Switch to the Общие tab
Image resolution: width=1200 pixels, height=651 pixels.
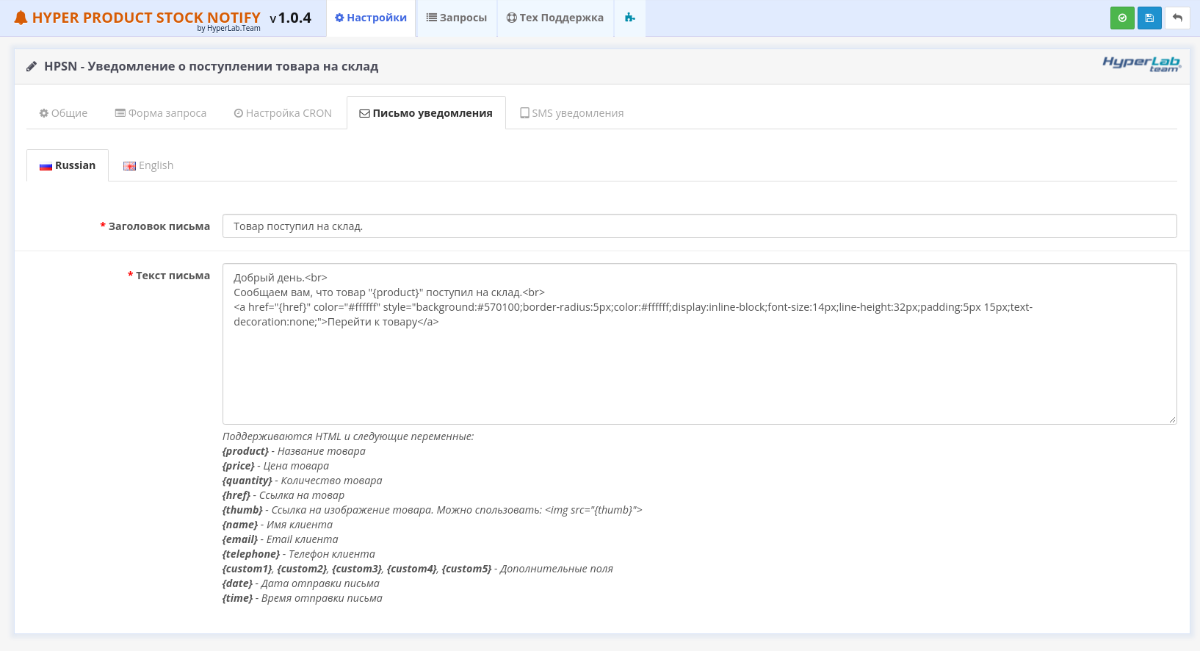click(63, 113)
